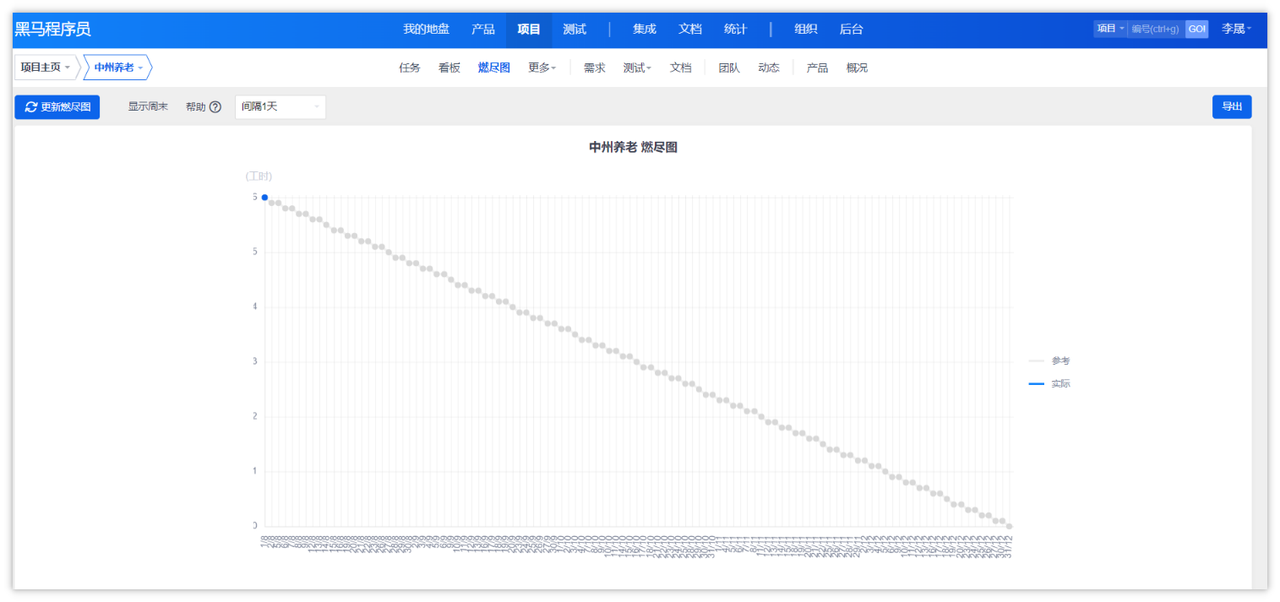Switch to the 动态 tab
The image size is (1280, 602).
[x=769, y=68]
